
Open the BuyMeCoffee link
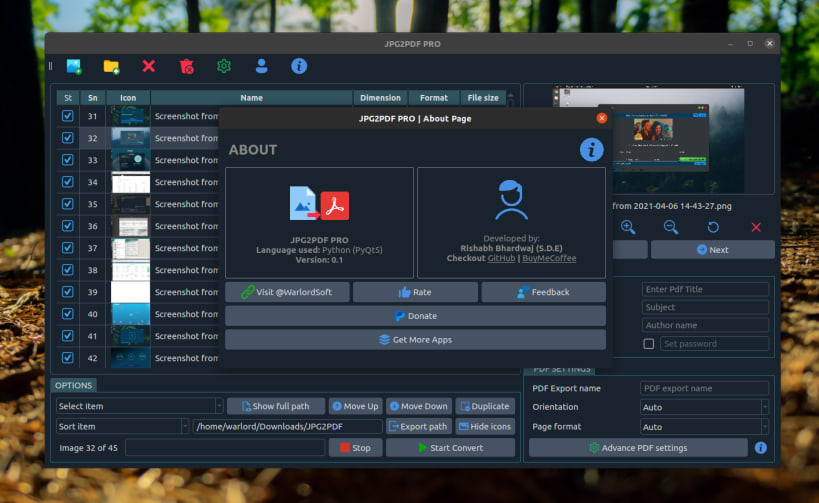pos(549,258)
